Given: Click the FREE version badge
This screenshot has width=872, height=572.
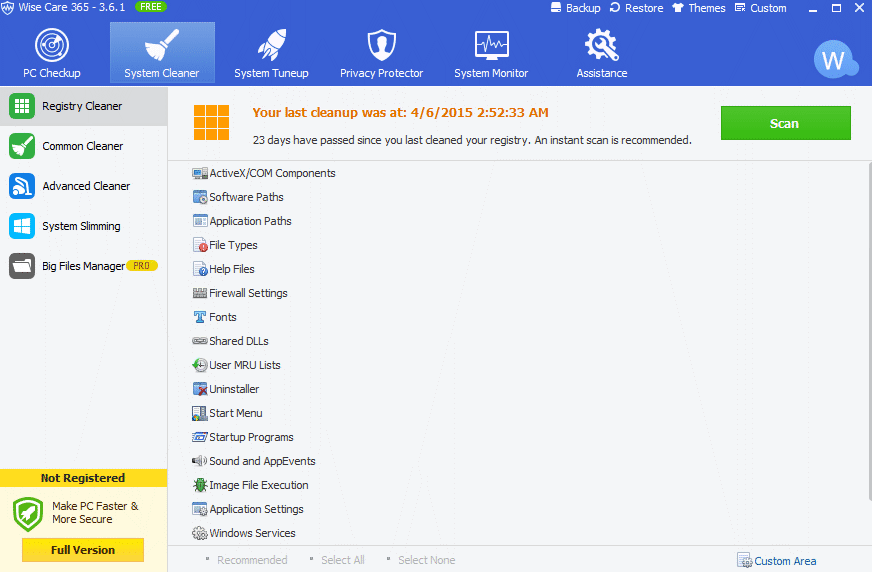Looking at the screenshot, I should click(x=151, y=7).
